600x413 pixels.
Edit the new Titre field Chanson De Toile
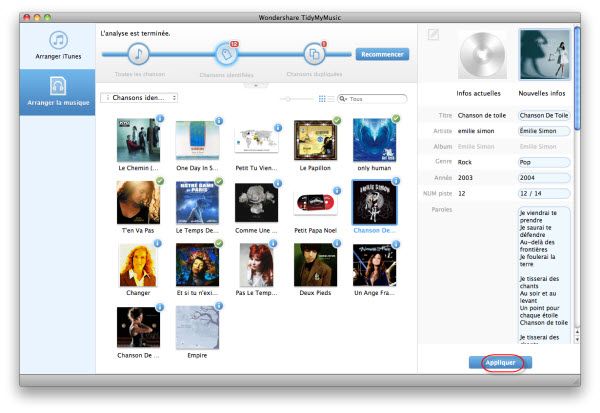coord(544,116)
